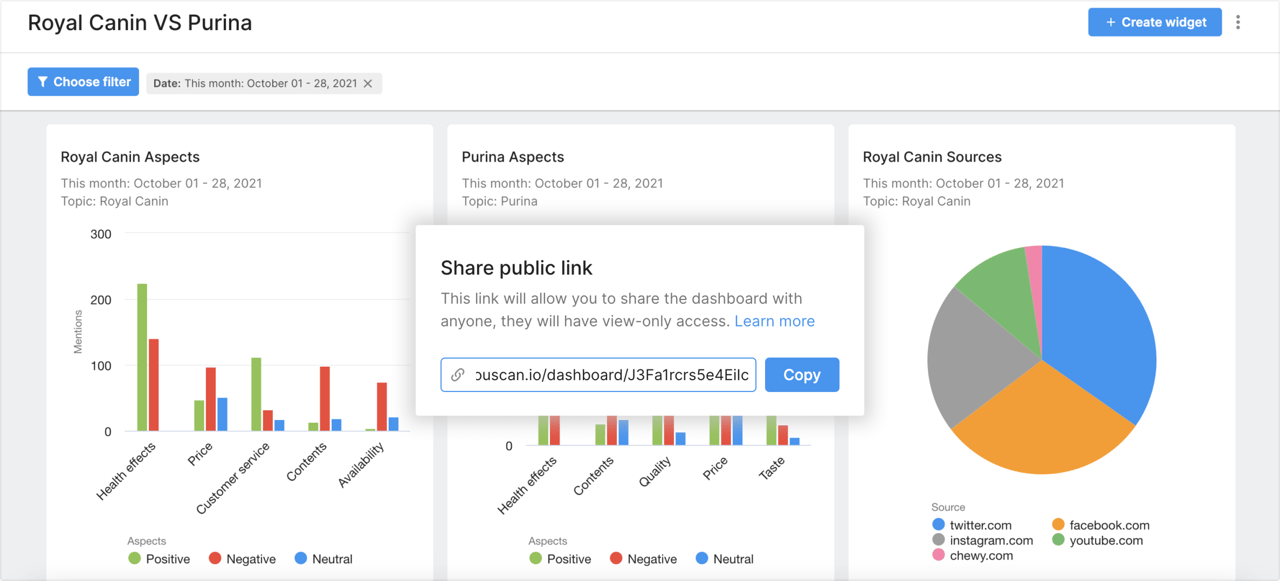Click the plus icon on Create widget
The image size is (1280, 581).
[1113, 21]
